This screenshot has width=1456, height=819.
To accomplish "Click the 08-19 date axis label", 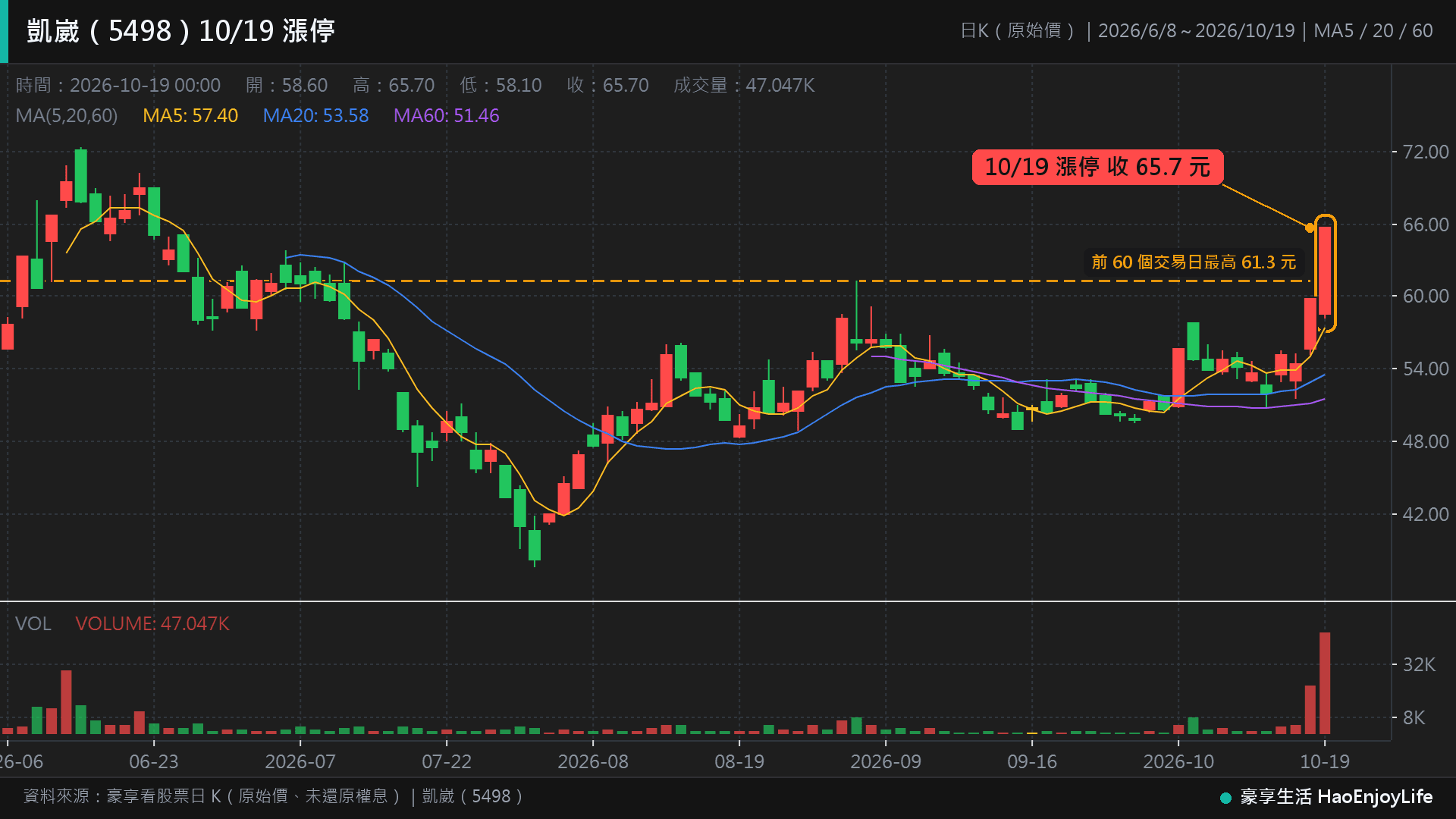I will (x=739, y=761).
